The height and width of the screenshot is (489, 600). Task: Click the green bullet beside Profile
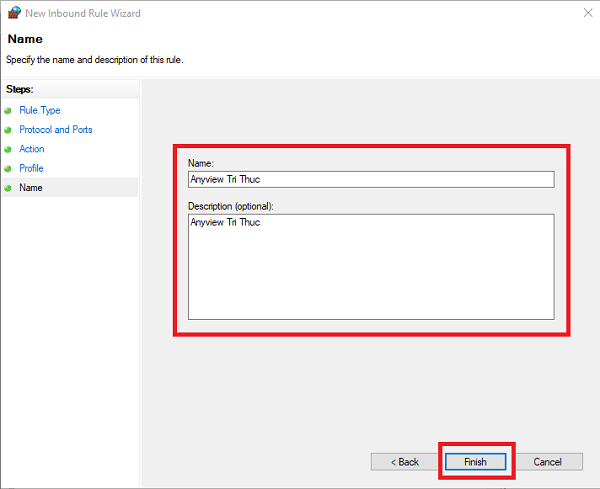click(x=8, y=169)
